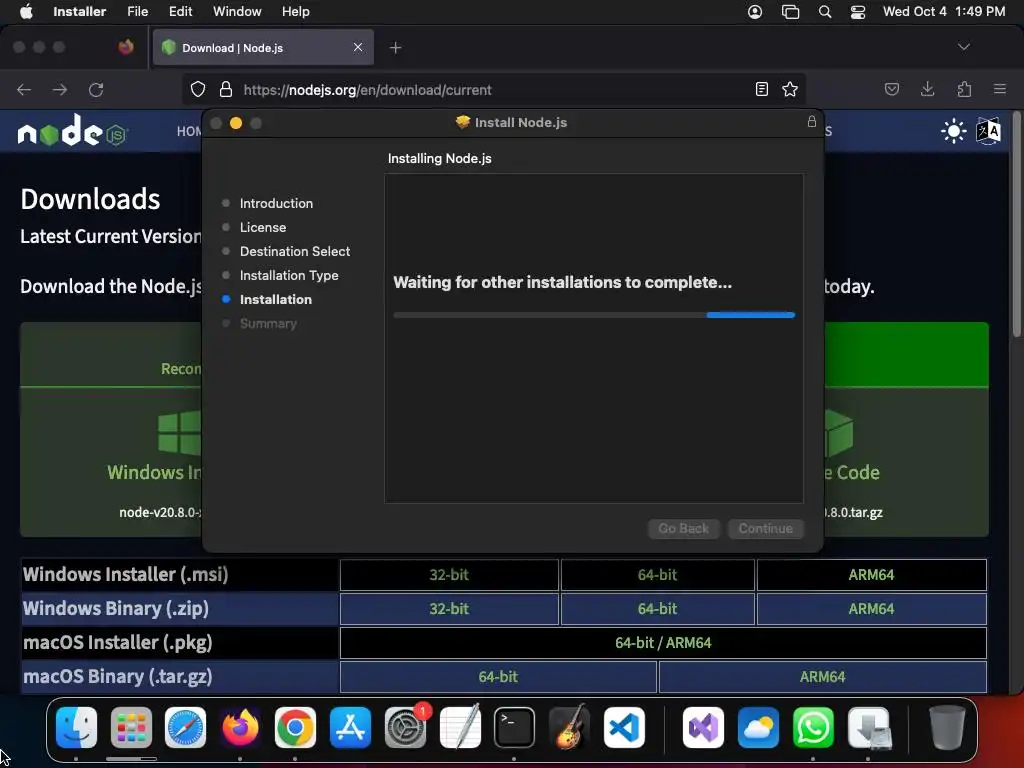Open WhatsApp from the Dock
The width and height of the screenshot is (1024, 768).
(812, 727)
